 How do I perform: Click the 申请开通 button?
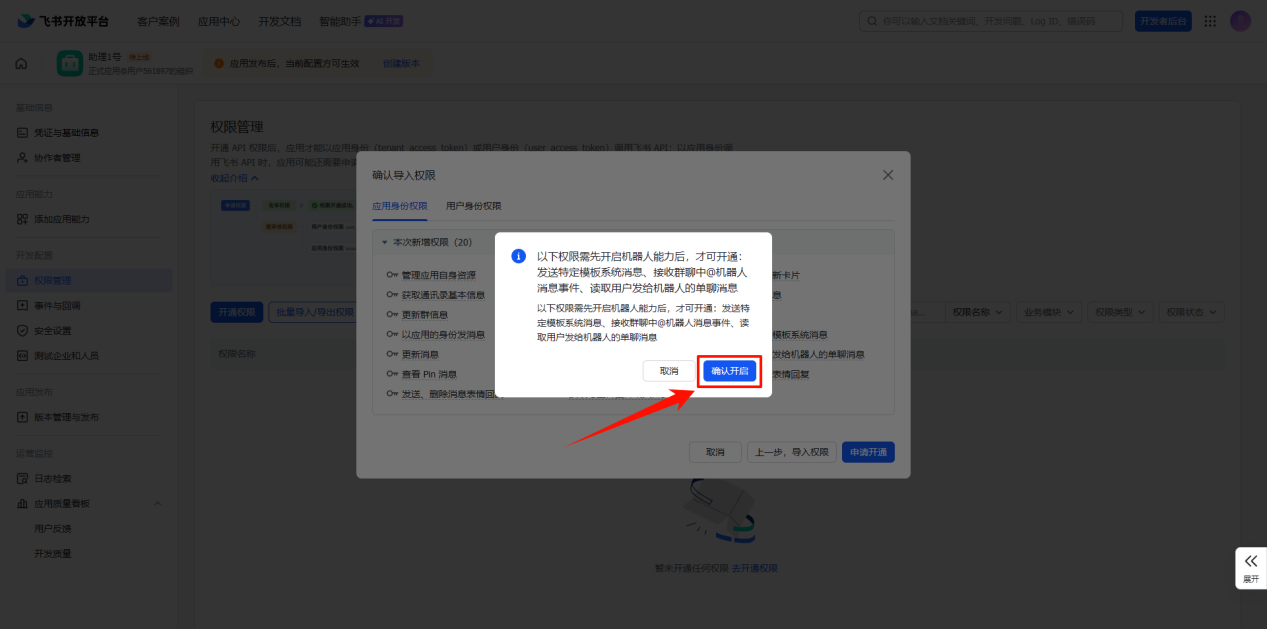[867, 452]
